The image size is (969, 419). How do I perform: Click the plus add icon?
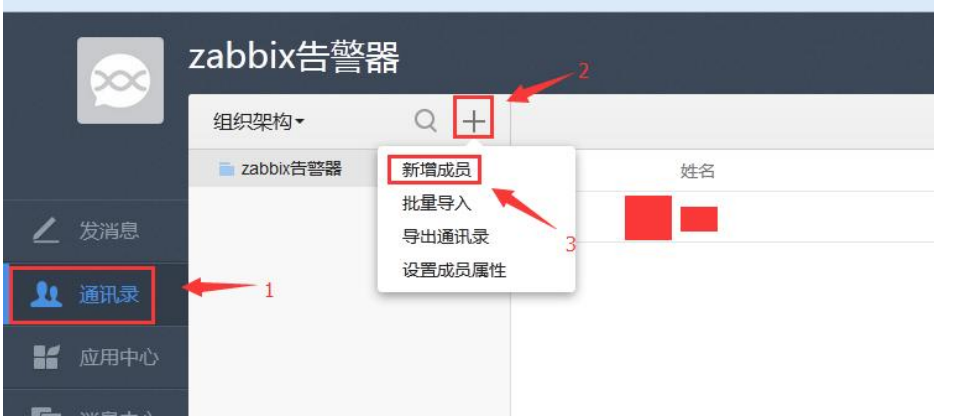point(473,121)
